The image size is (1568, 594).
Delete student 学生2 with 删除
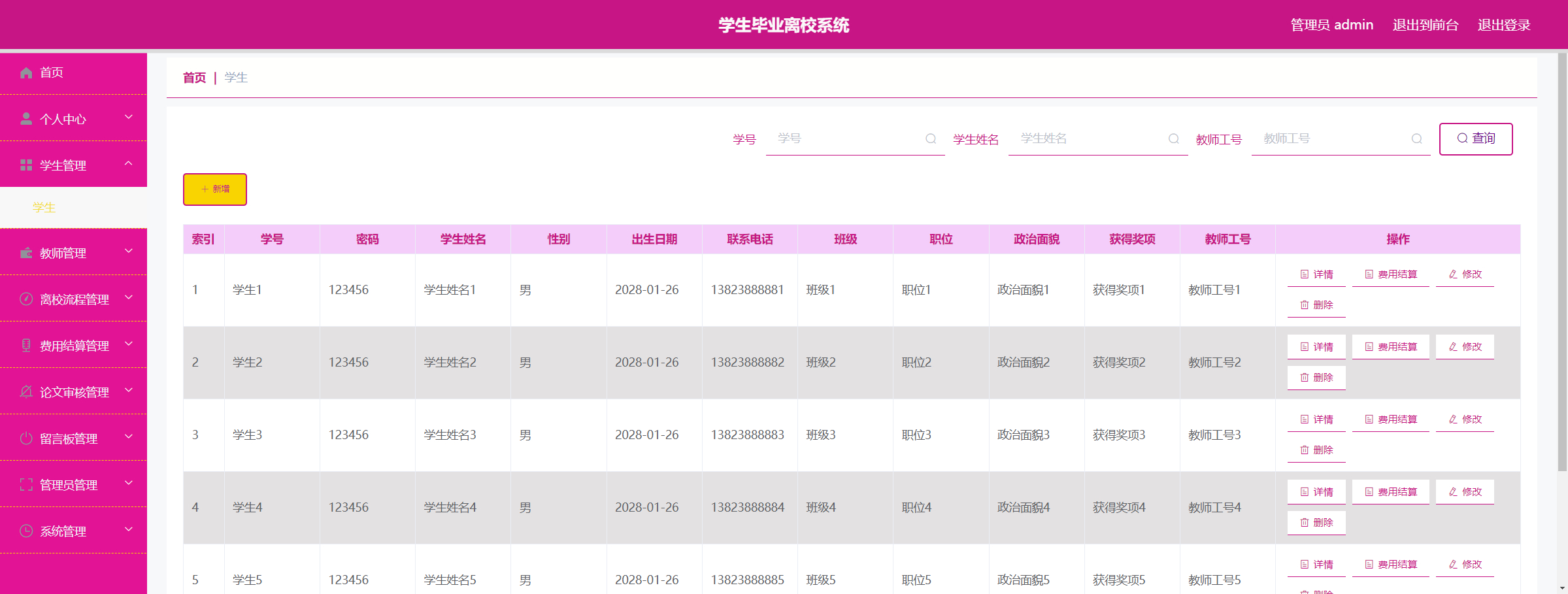point(1316,378)
